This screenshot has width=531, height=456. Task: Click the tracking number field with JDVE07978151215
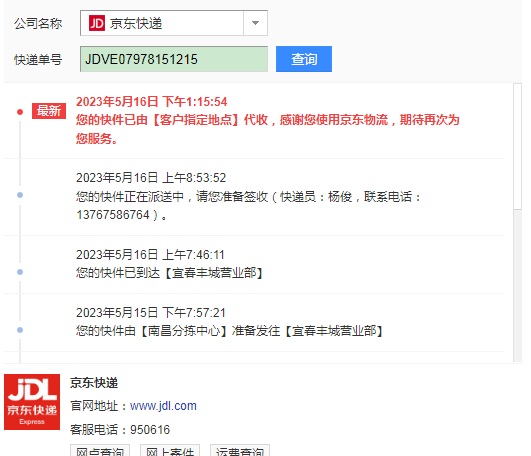tap(174, 59)
